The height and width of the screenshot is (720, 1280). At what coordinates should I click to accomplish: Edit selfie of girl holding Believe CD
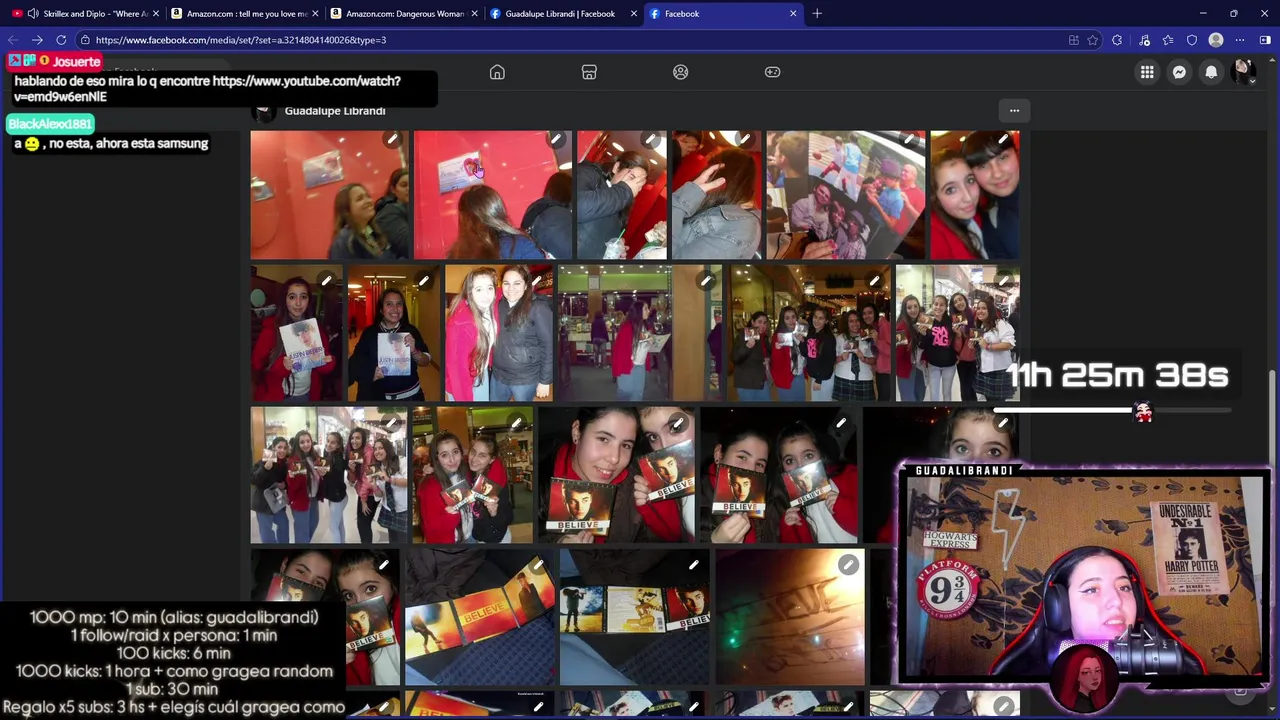[679, 424]
